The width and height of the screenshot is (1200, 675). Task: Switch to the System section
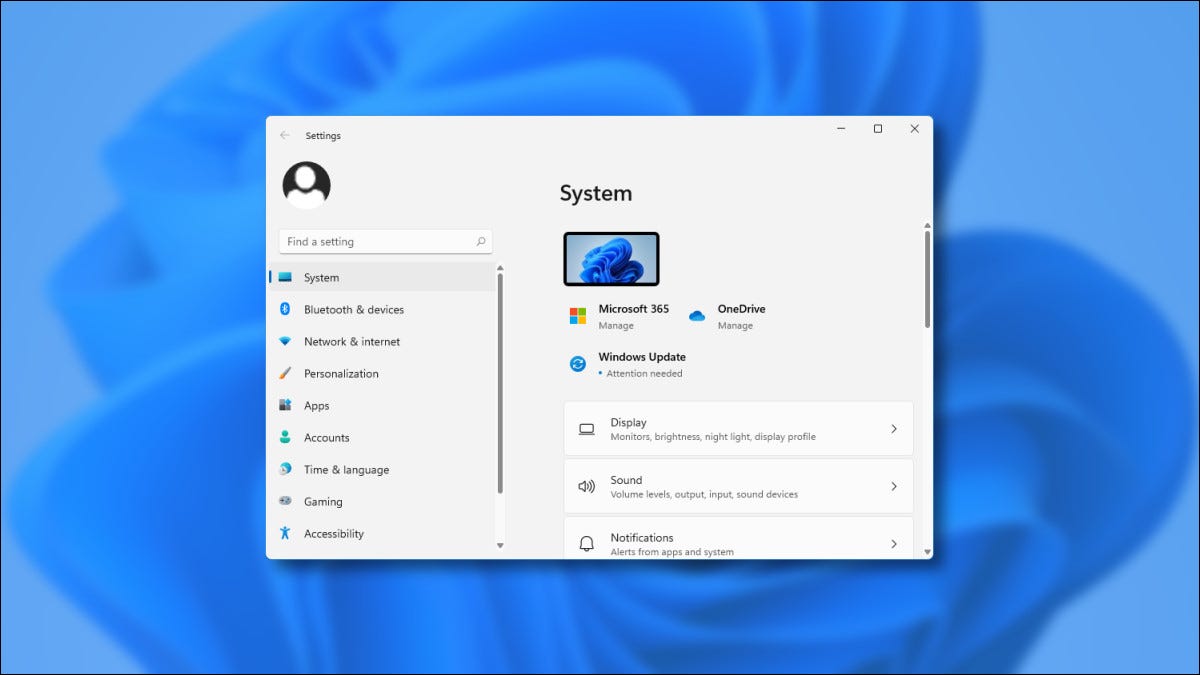point(319,277)
